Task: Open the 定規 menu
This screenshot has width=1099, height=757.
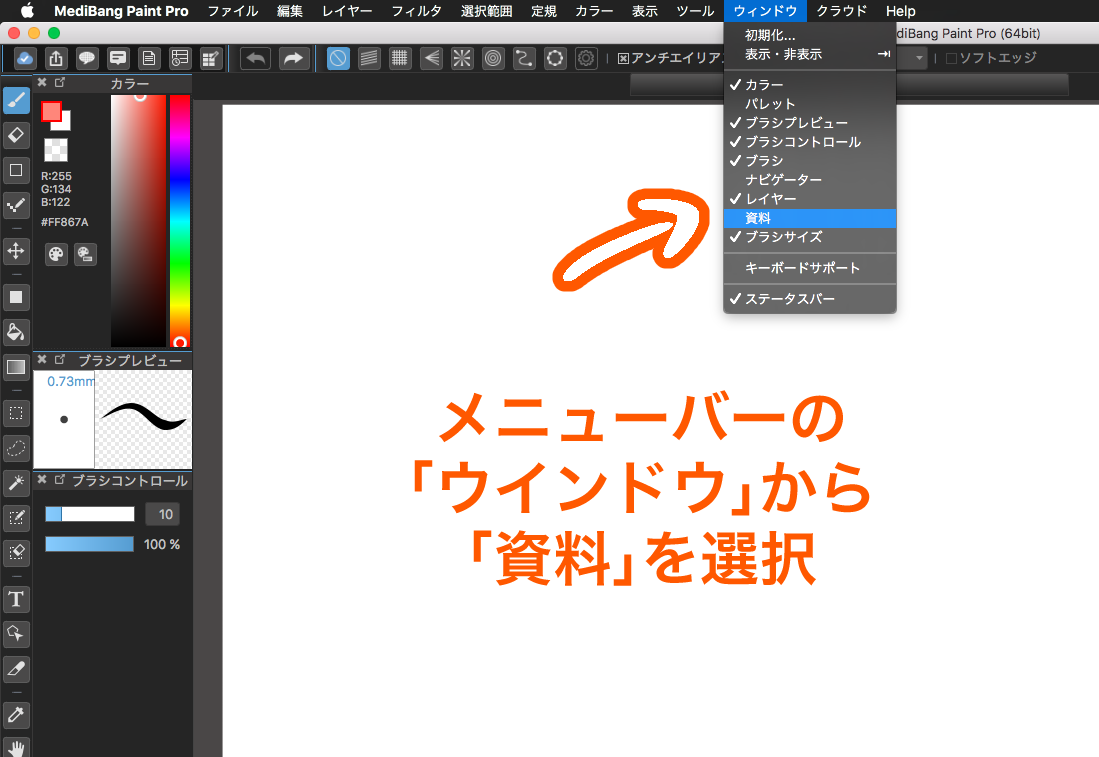Action: tap(544, 11)
